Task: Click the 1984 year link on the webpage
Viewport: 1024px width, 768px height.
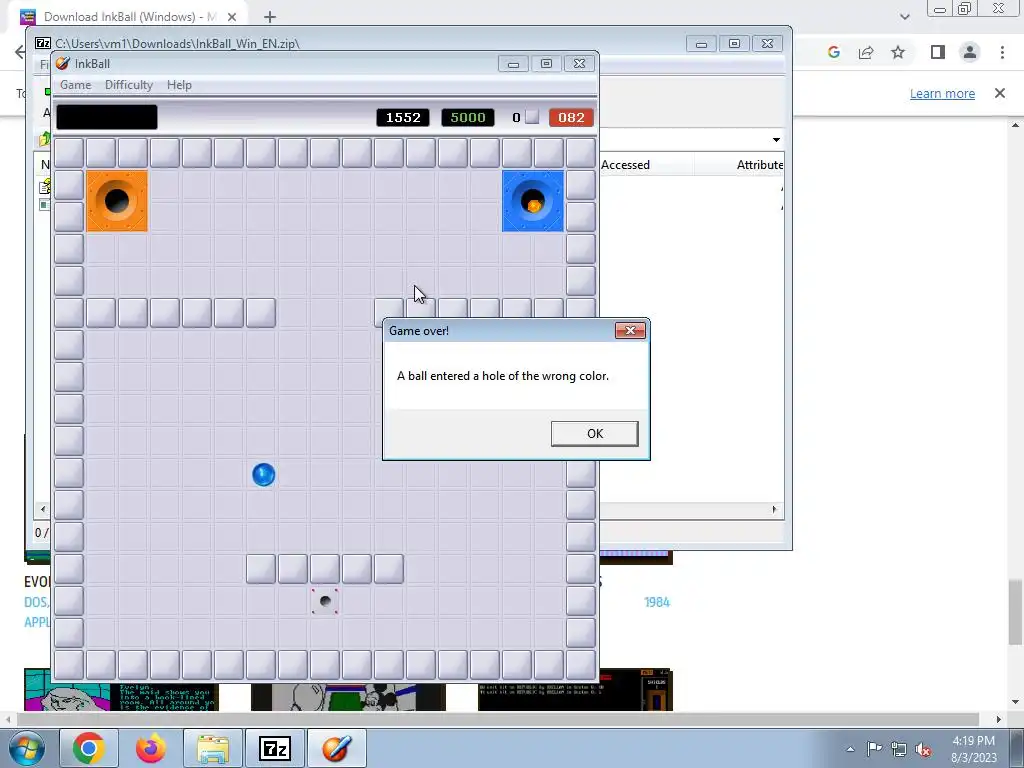Action: pyautogui.click(x=657, y=602)
